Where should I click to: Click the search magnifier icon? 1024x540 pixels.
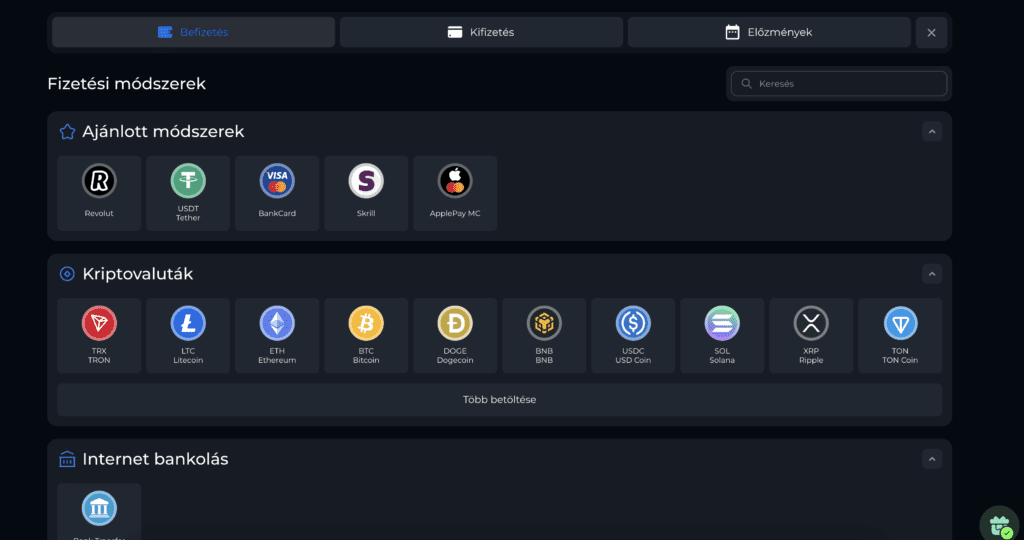coord(746,84)
